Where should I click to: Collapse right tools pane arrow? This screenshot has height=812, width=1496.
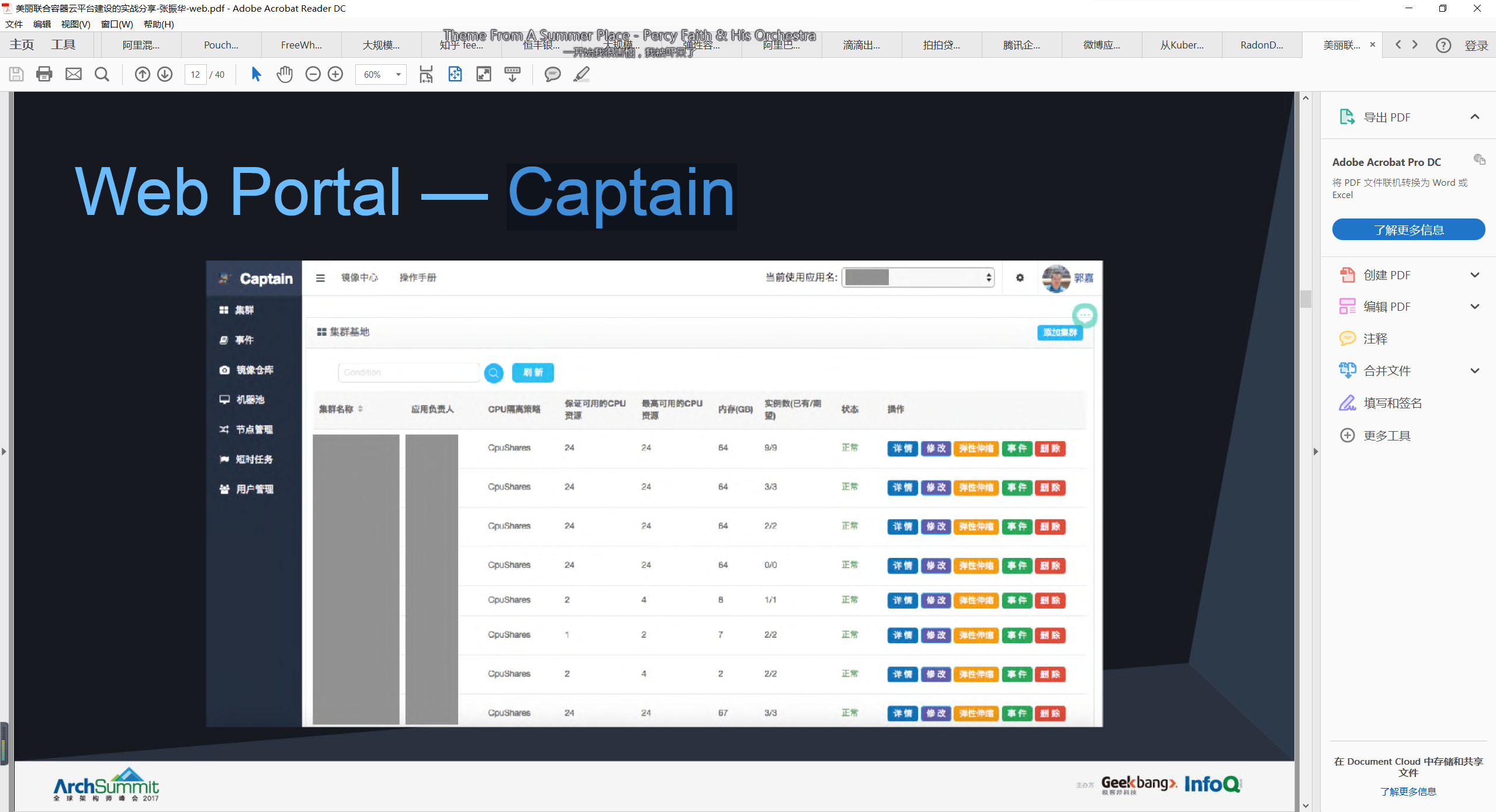[x=1315, y=452]
